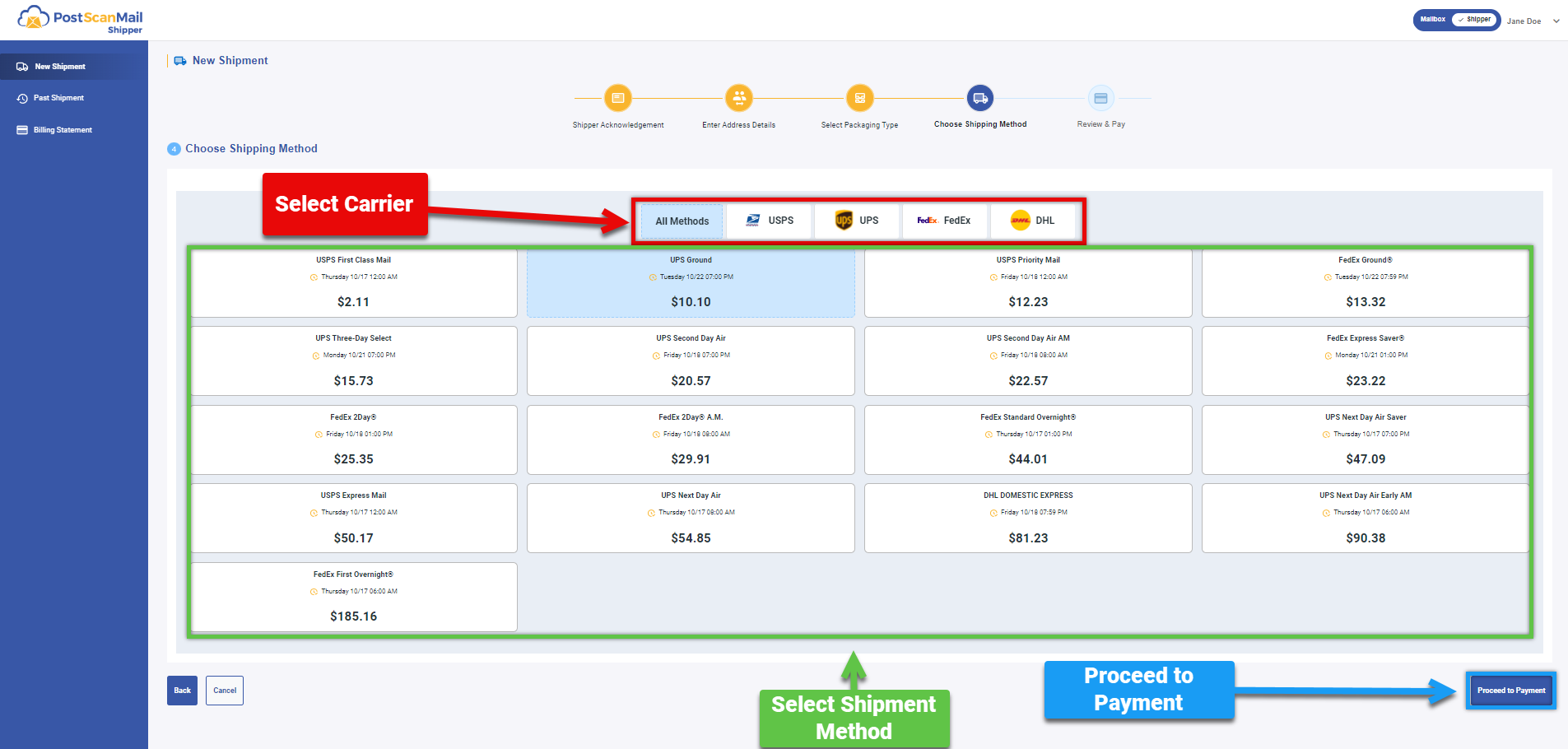Viewport: 1568px width, 749px height.
Task: Filter by the UPS carrier tab
Action: point(857,221)
